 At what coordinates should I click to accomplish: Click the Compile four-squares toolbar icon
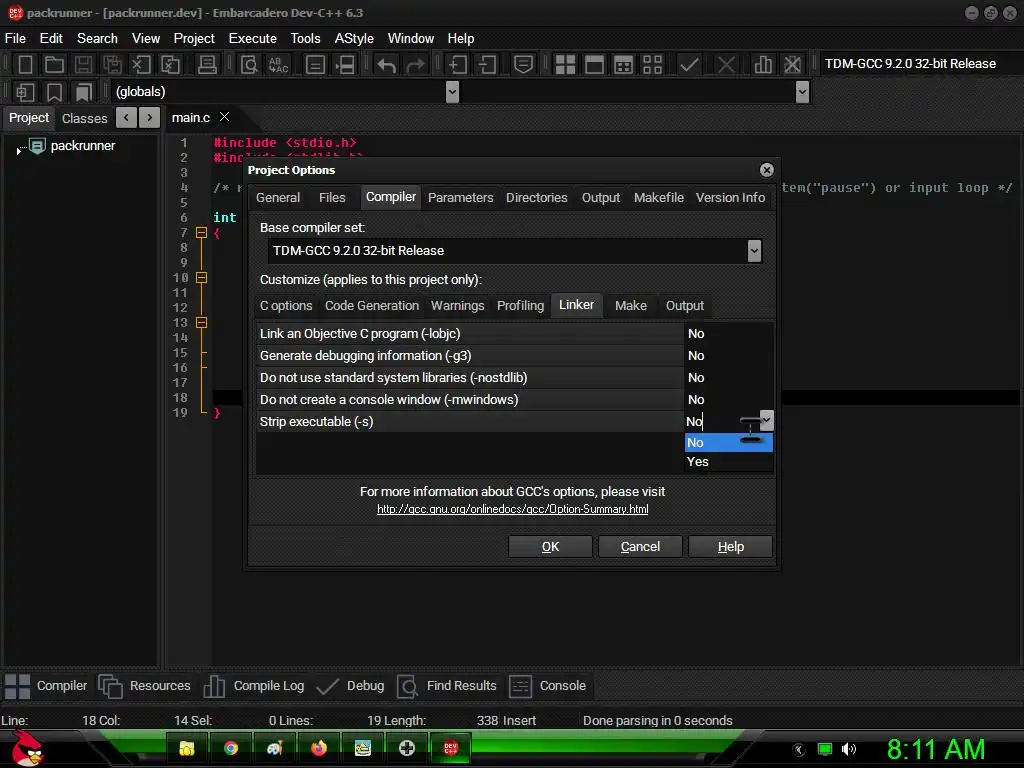click(x=565, y=64)
